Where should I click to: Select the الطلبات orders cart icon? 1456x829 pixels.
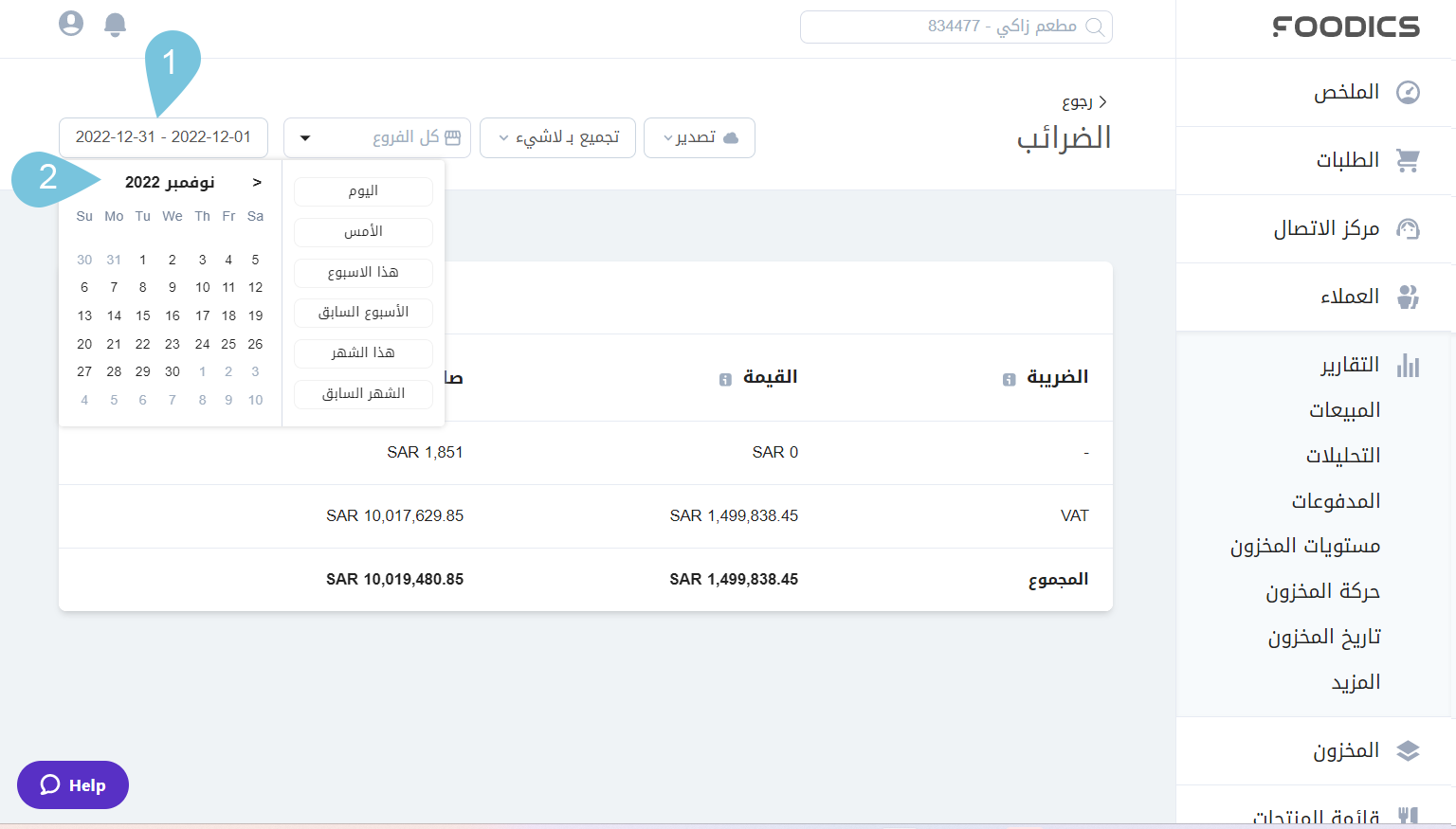pos(1409,160)
